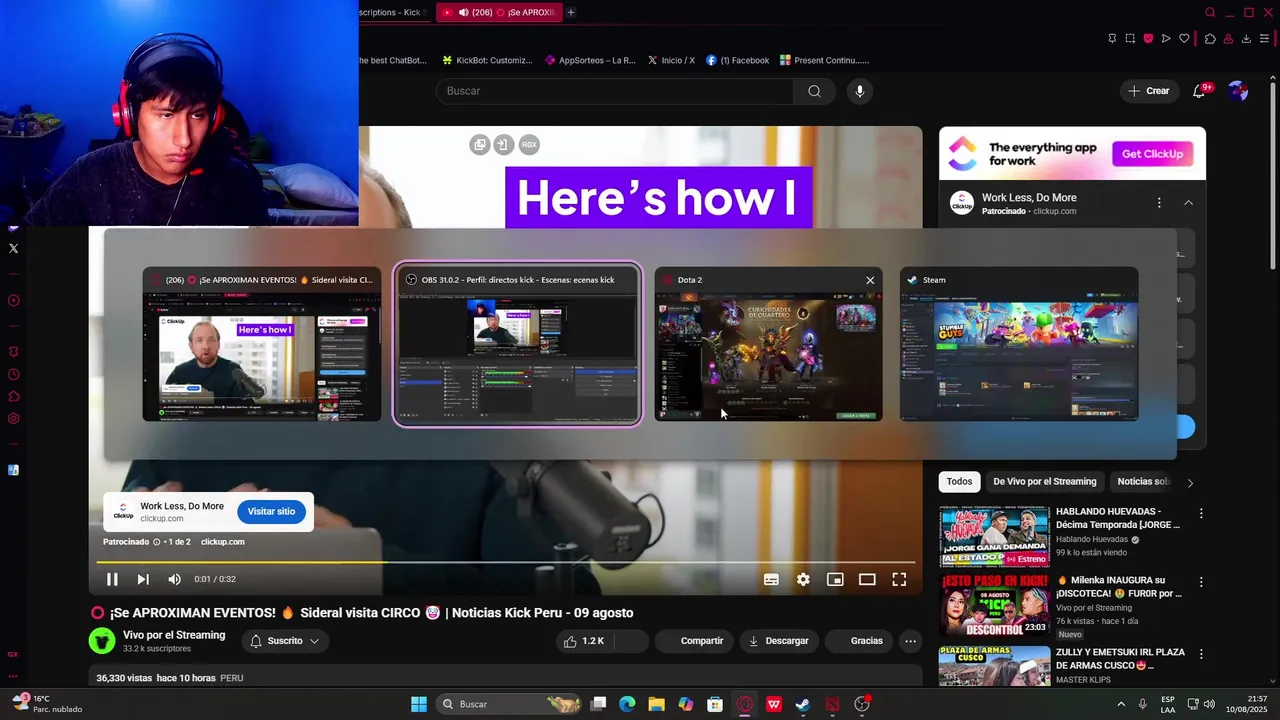Open Vivo por el Streaming channel avatar
This screenshot has width=1280, height=720.
point(102,641)
